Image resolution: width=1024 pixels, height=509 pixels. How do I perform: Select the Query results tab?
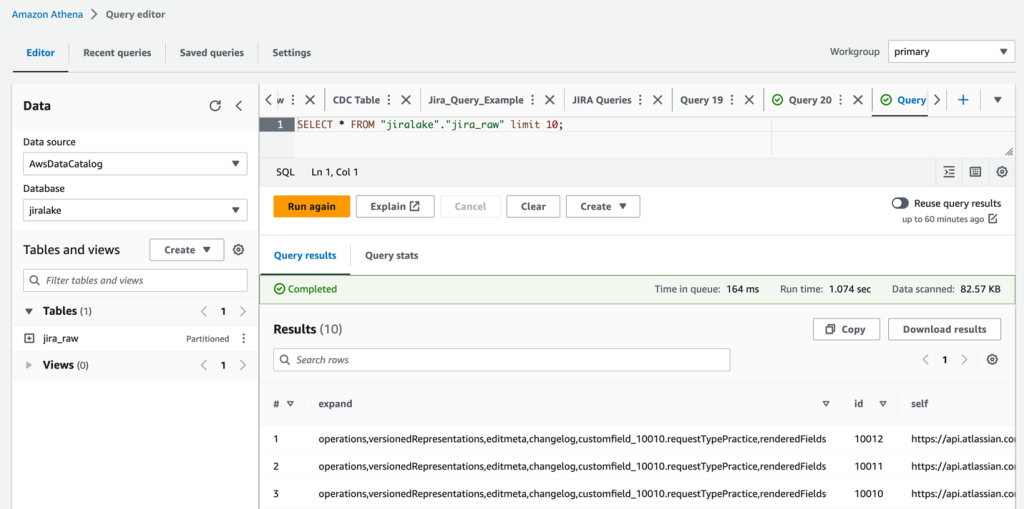[x=305, y=255]
